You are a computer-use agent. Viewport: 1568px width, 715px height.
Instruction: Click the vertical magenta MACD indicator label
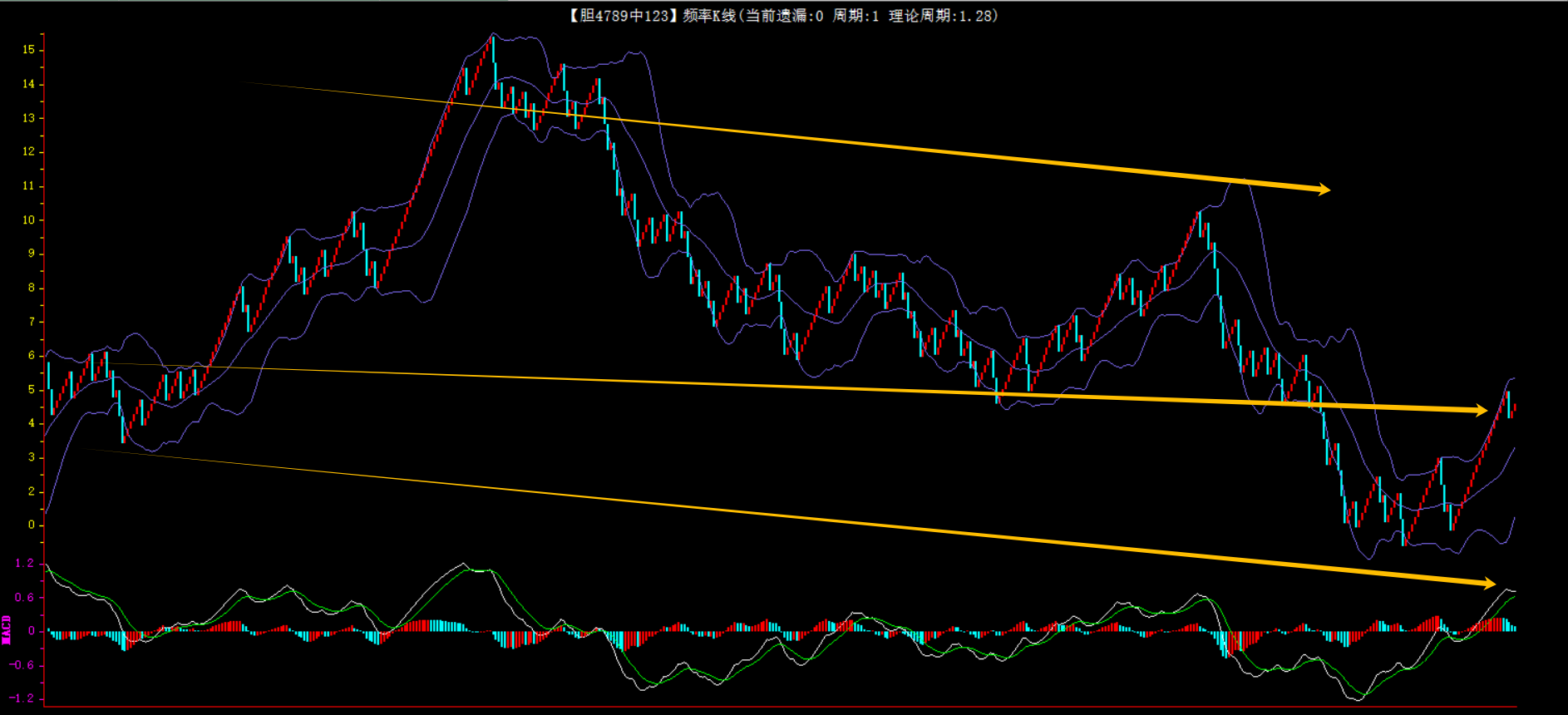click(x=7, y=630)
